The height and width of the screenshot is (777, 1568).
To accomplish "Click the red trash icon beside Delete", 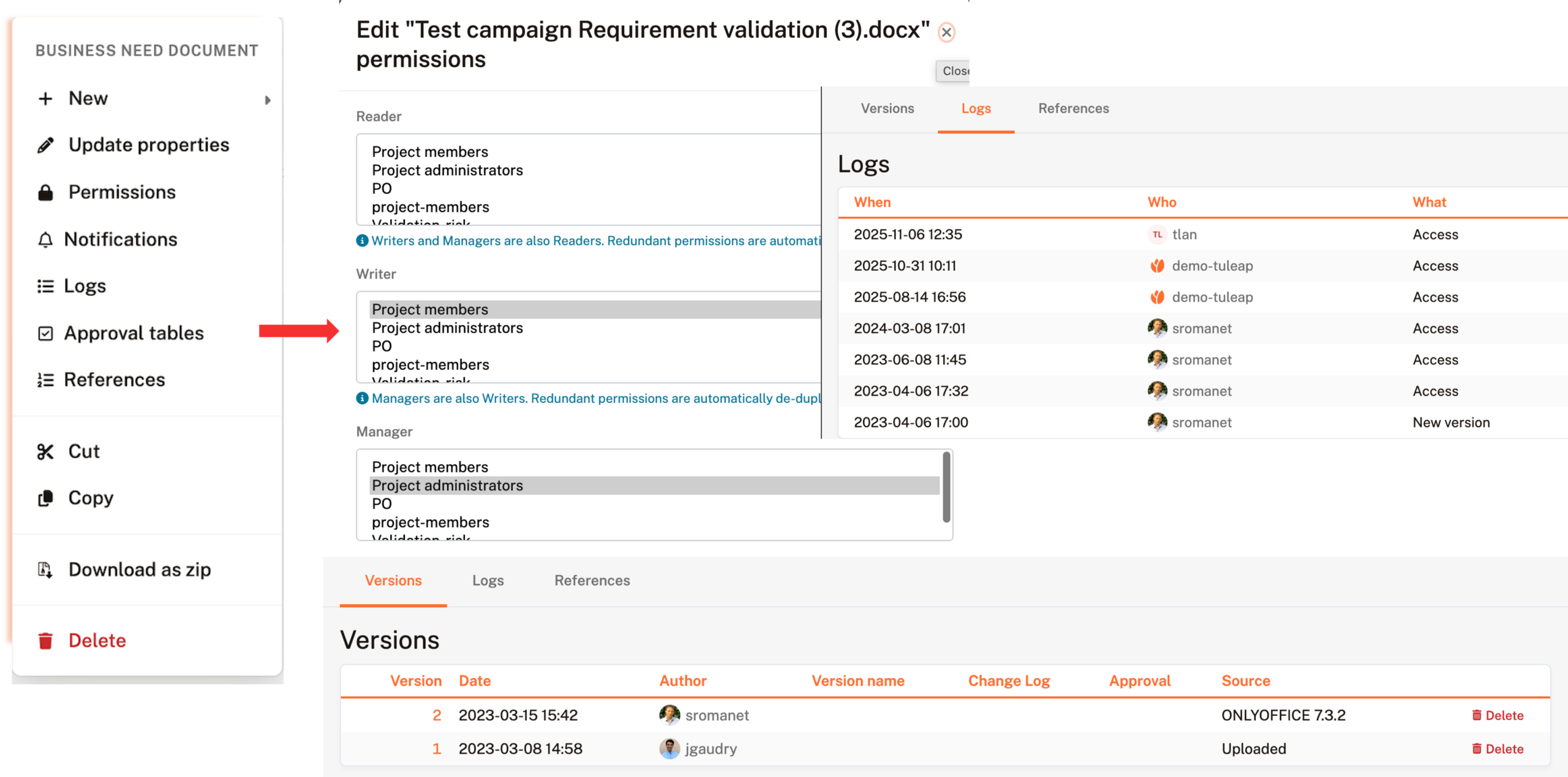I will [x=45, y=641].
